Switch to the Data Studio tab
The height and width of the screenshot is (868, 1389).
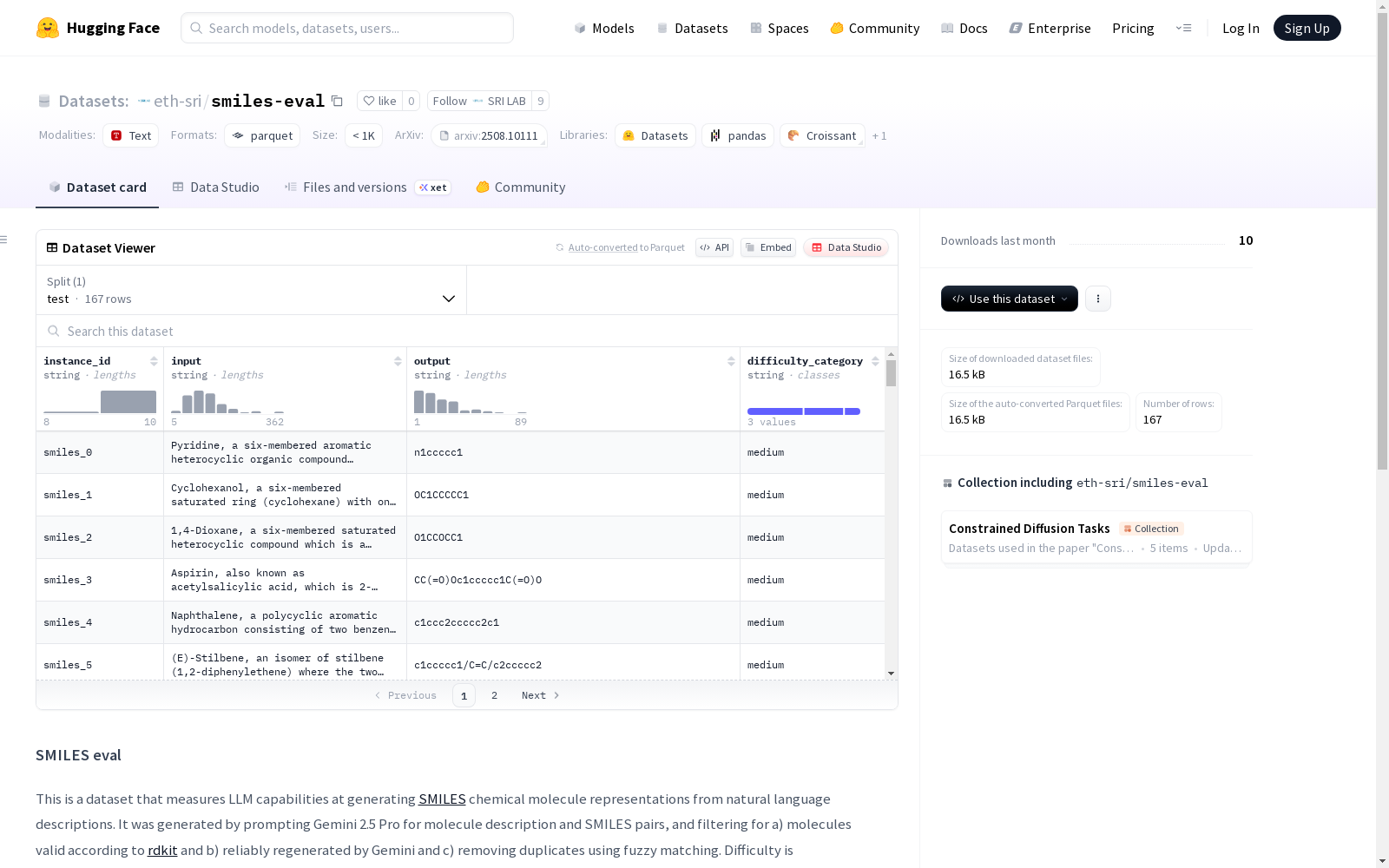pyautogui.click(x=215, y=187)
